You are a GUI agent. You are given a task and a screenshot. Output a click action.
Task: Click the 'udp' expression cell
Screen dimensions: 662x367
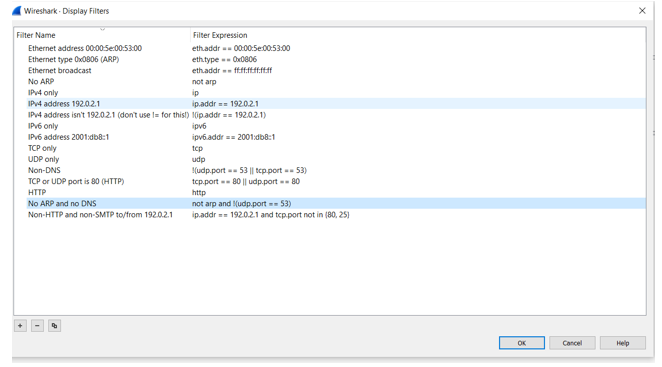(198, 159)
